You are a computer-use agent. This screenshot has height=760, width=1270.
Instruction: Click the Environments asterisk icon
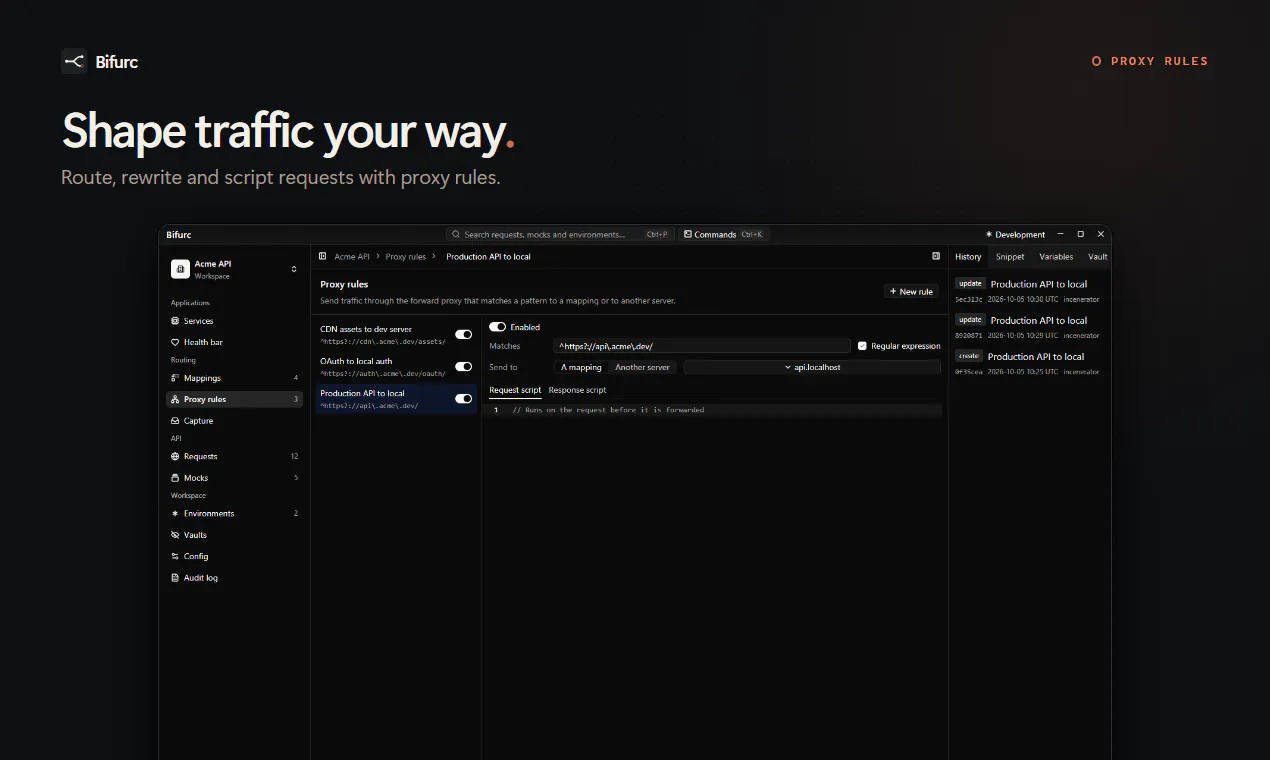point(175,513)
